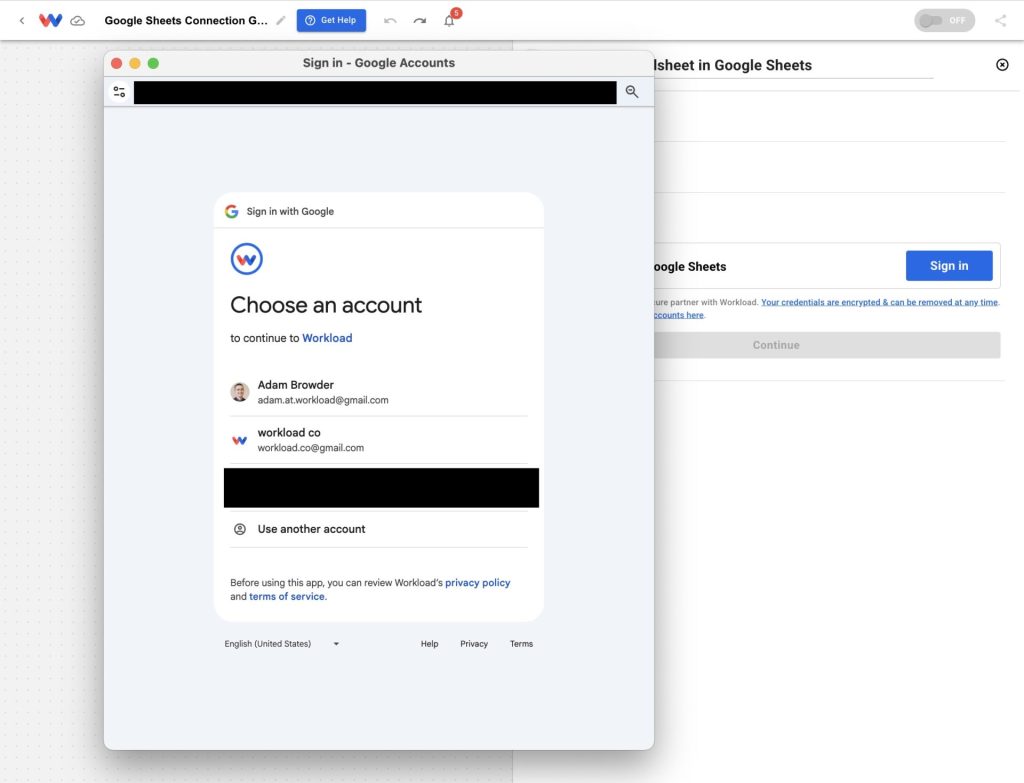
Task: Open the notifications bell
Action: point(449,20)
